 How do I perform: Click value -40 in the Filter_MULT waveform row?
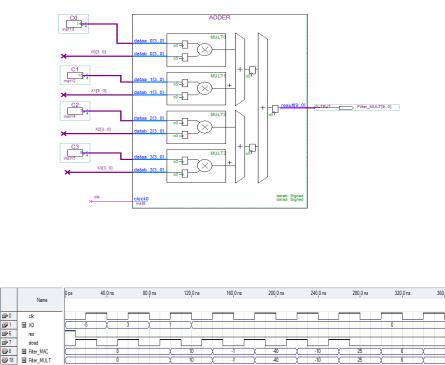pos(276,360)
